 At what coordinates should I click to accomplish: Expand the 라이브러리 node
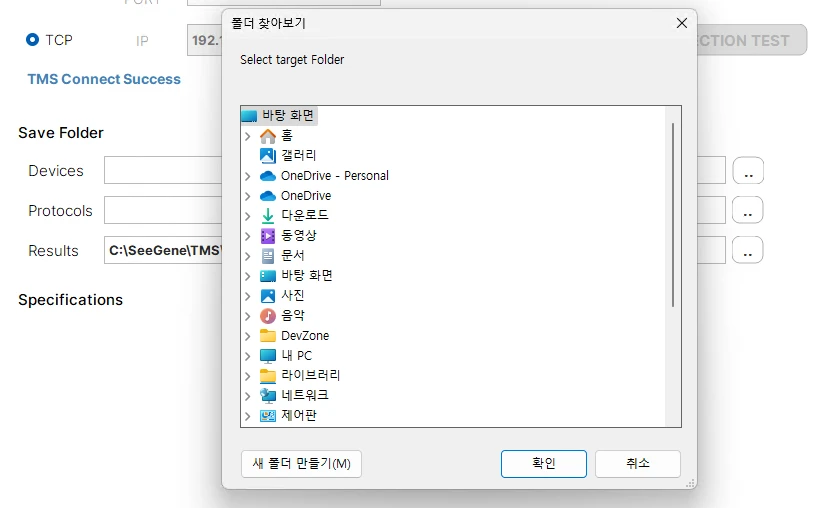[248, 376]
